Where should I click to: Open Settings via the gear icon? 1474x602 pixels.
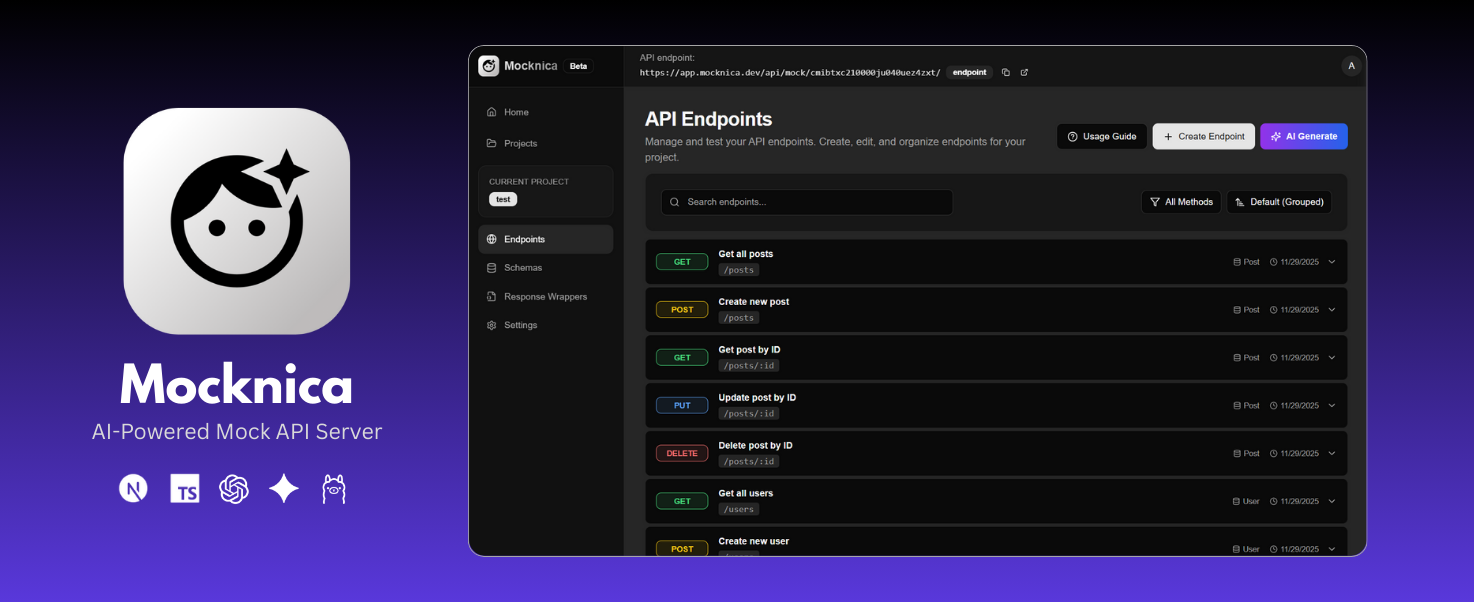click(x=491, y=325)
